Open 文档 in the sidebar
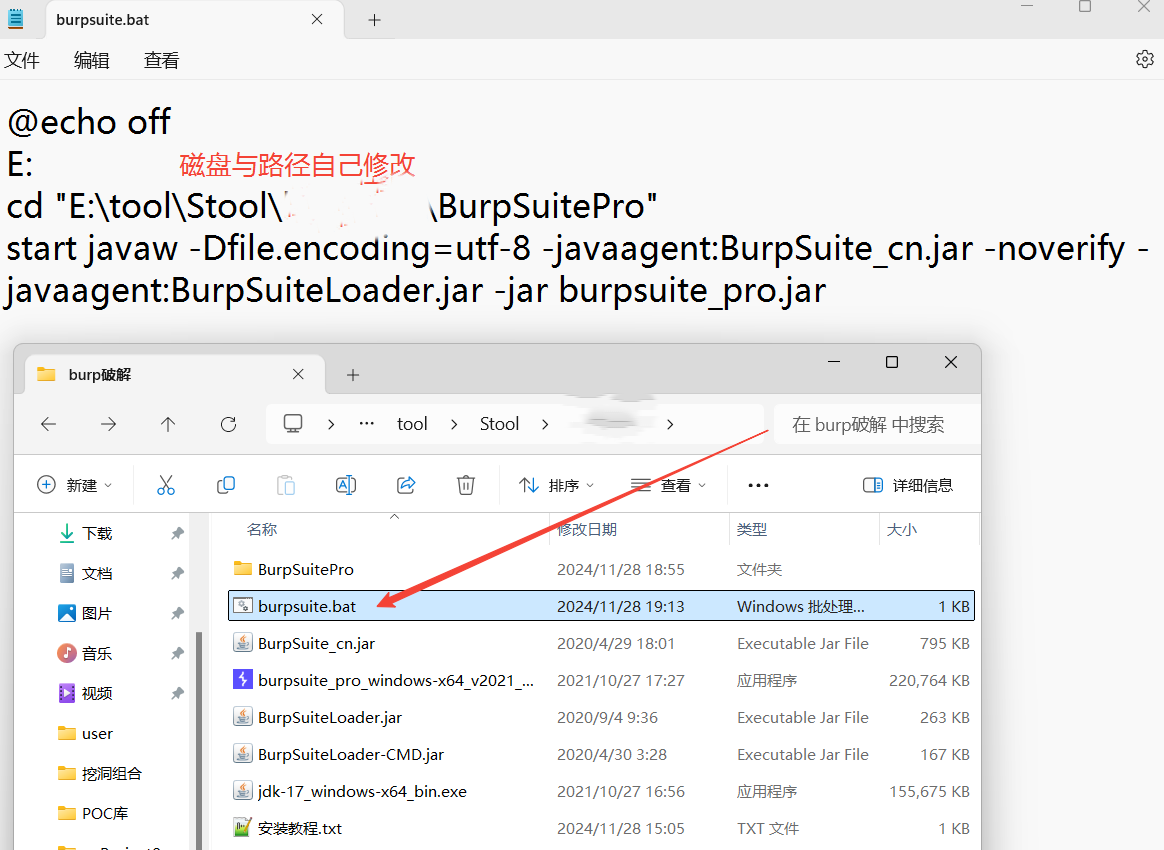Image resolution: width=1164 pixels, height=850 pixels. point(97,573)
